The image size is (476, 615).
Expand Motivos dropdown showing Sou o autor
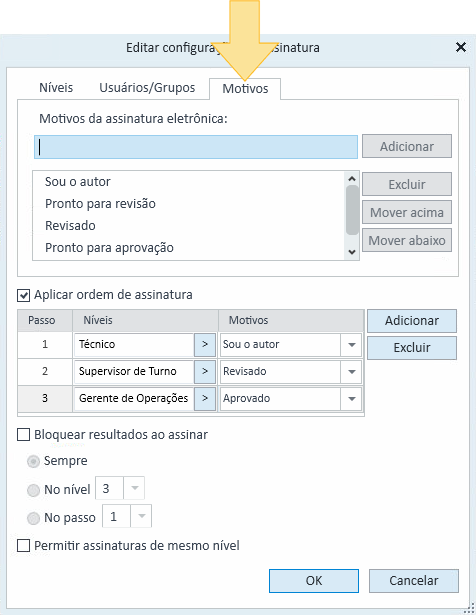(351, 345)
